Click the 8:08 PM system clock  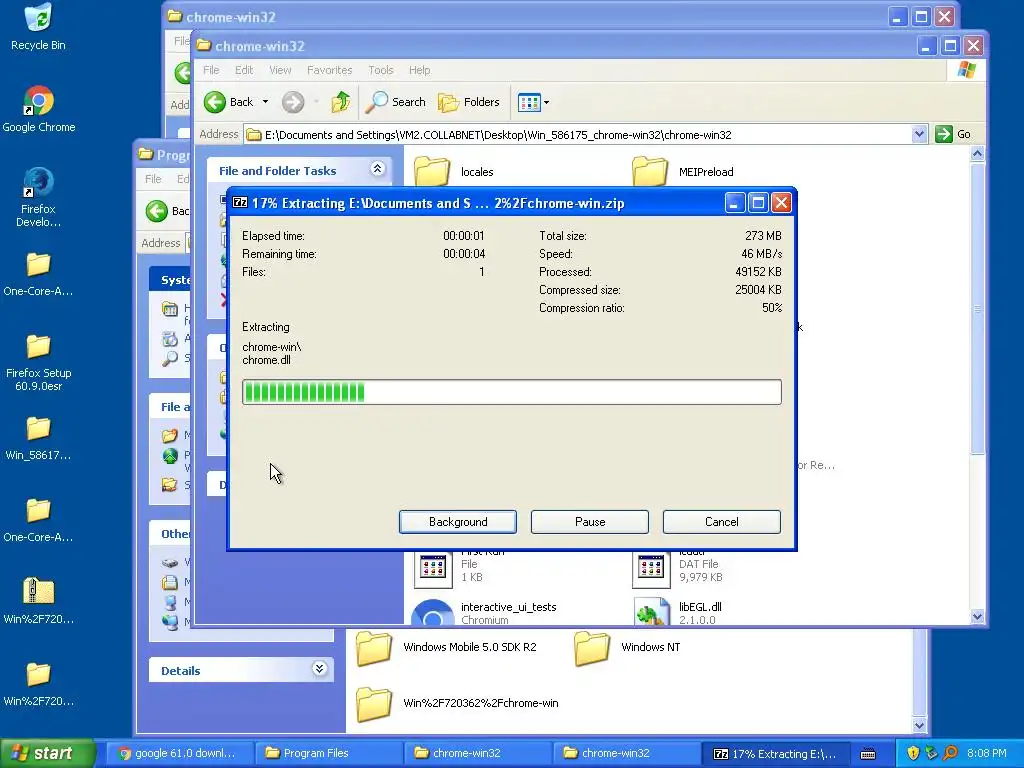pyautogui.click(x=986, y=753)
